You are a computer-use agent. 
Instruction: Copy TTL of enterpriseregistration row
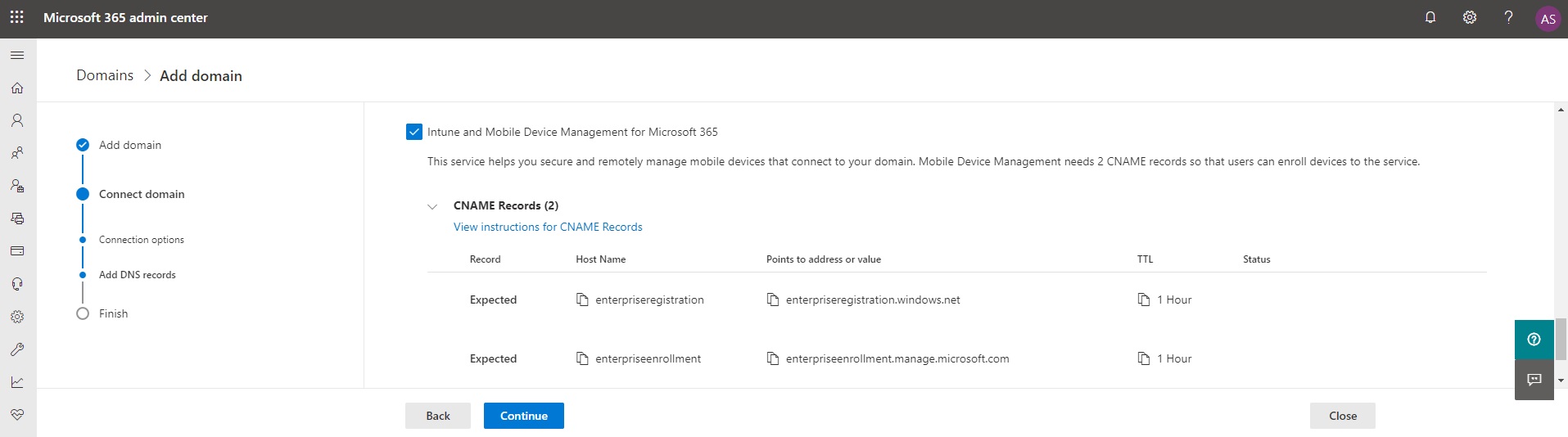(1144, 300)
